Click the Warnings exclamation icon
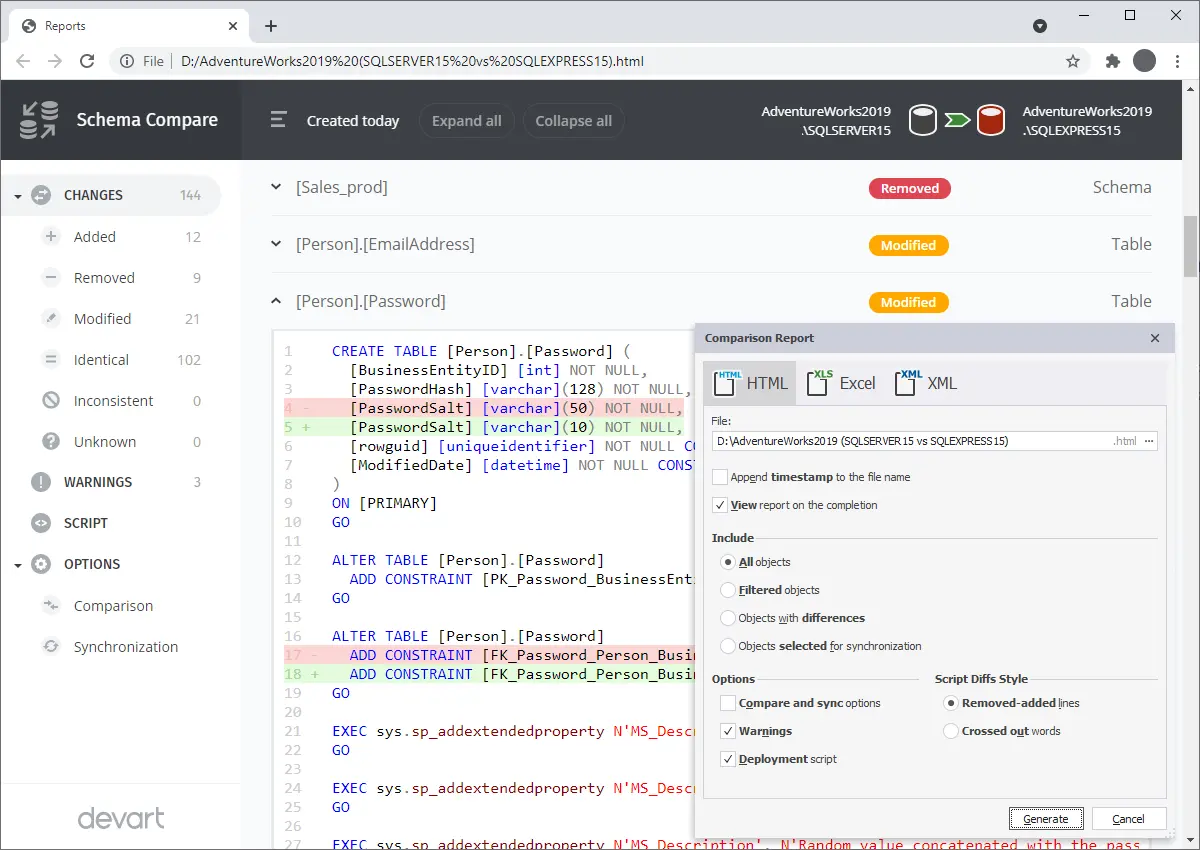The image size is (1200, 850). [x=41, y=482]
